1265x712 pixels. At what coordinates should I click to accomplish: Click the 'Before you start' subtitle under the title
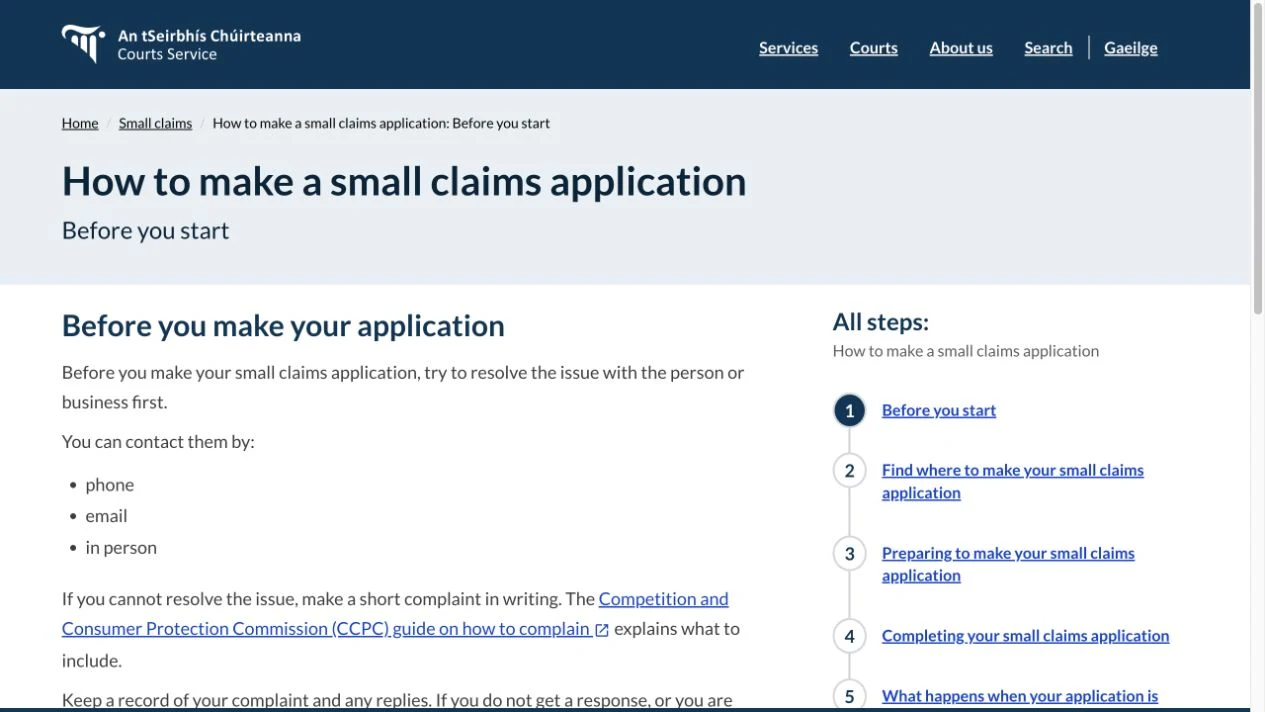pyautogui.click(x=145, y=231)
